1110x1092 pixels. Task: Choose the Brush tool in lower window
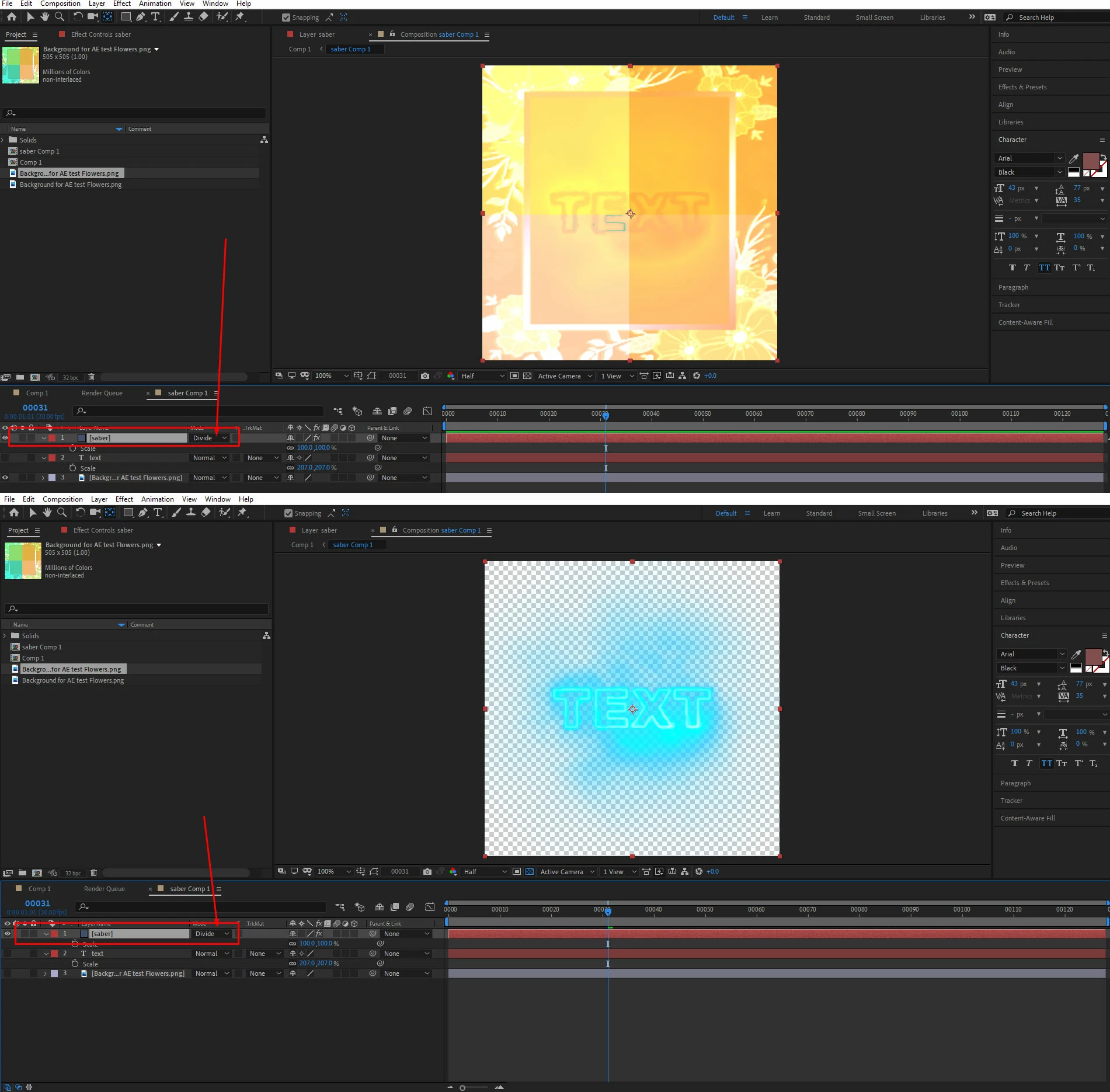[176, 513]
